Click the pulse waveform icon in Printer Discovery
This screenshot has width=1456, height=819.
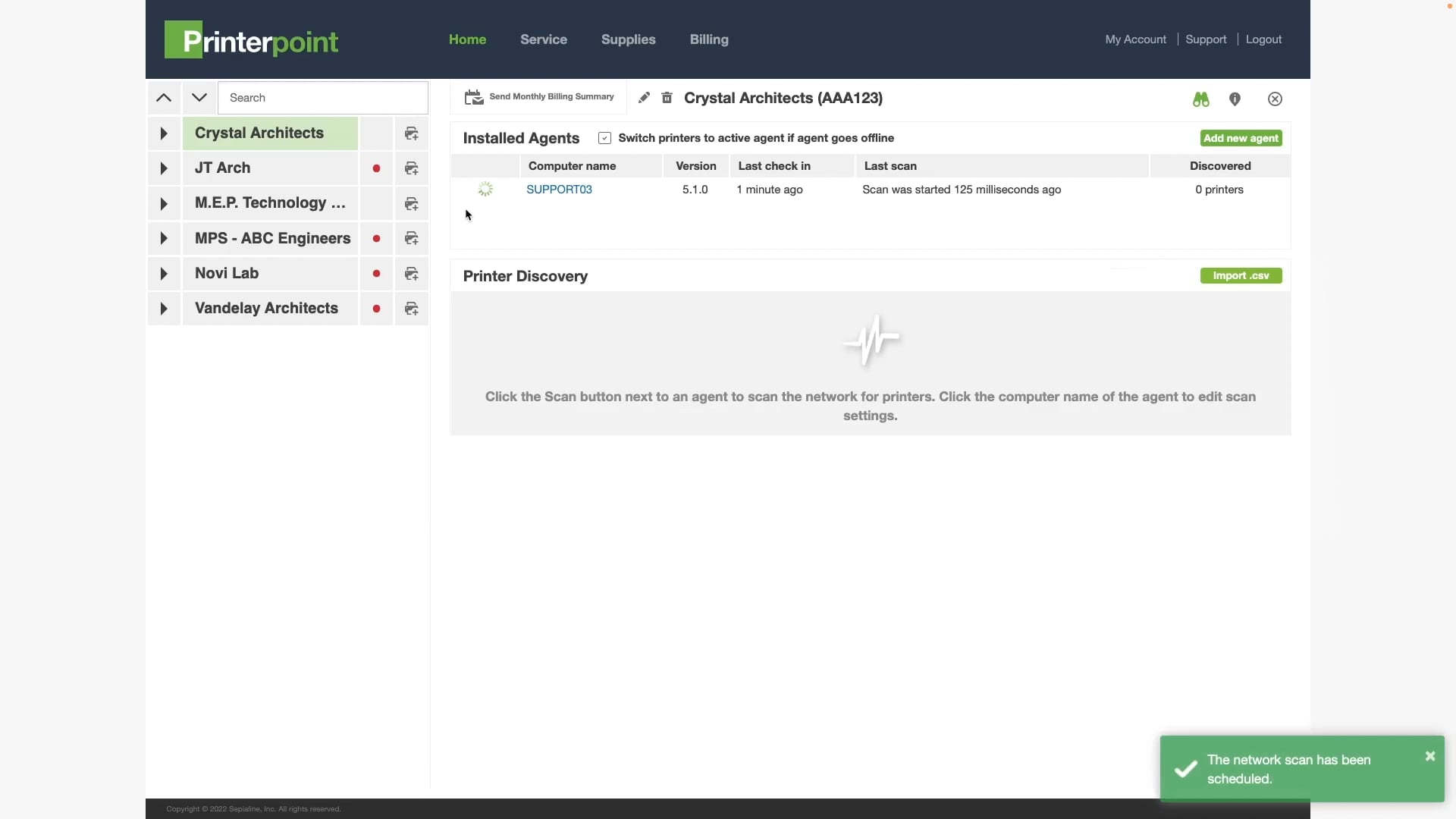(x=871, y=340)
